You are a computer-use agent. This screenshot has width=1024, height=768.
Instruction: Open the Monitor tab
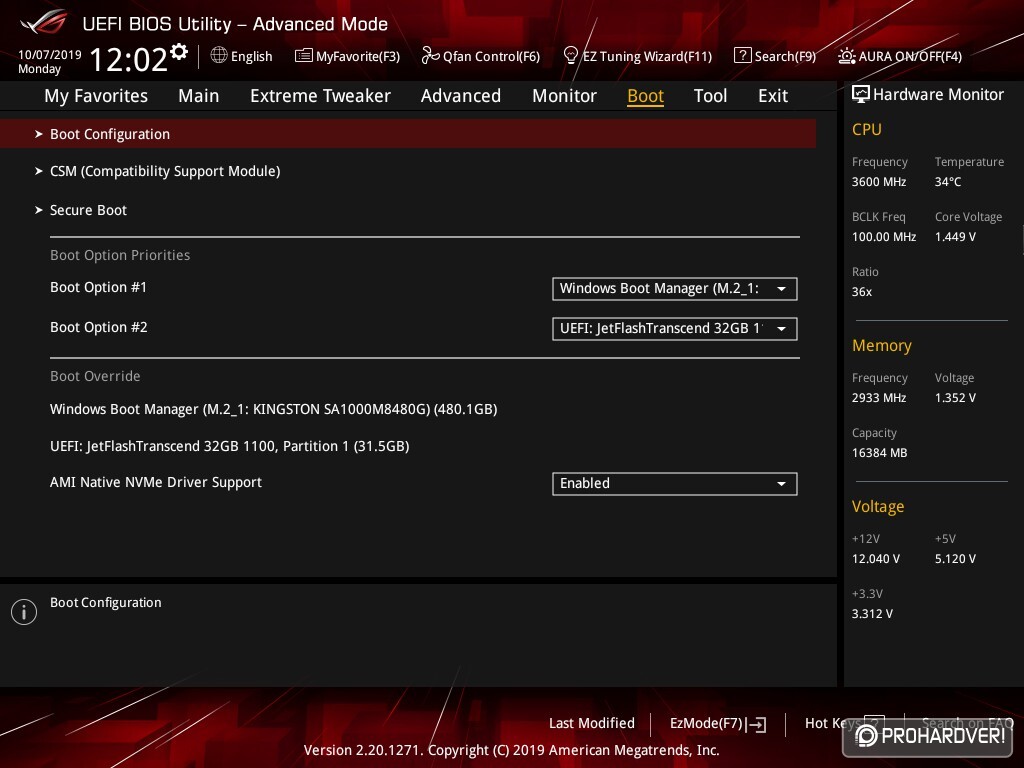[564, 95]
